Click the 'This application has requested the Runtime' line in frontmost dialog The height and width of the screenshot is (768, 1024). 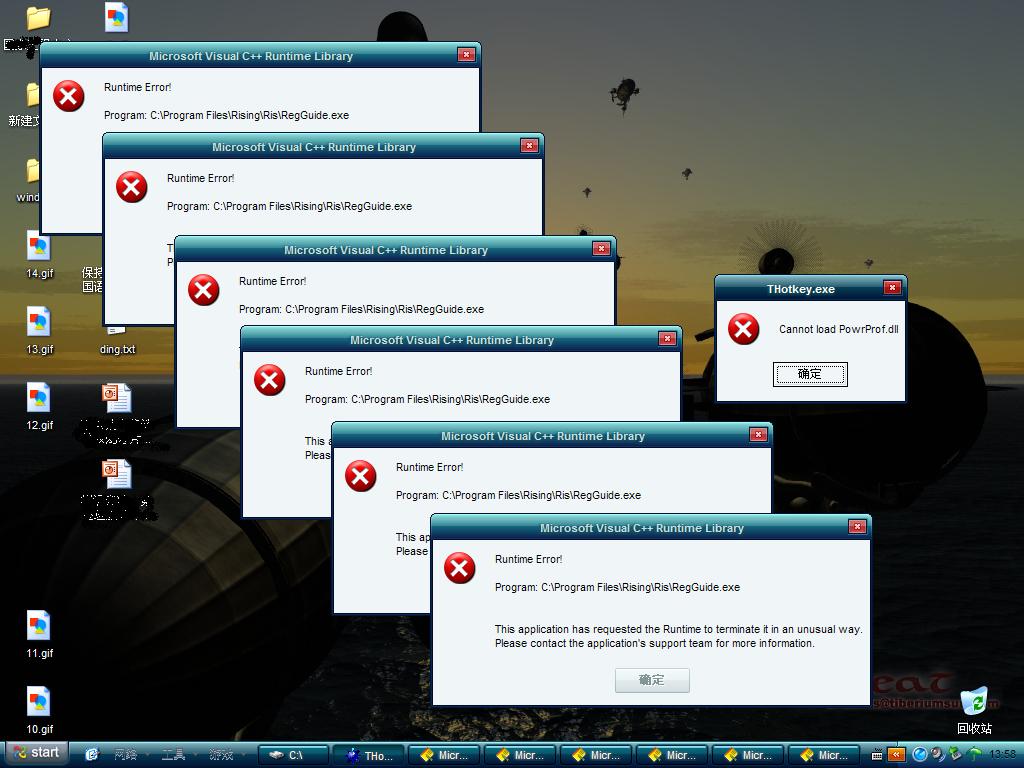coord(679,630)
